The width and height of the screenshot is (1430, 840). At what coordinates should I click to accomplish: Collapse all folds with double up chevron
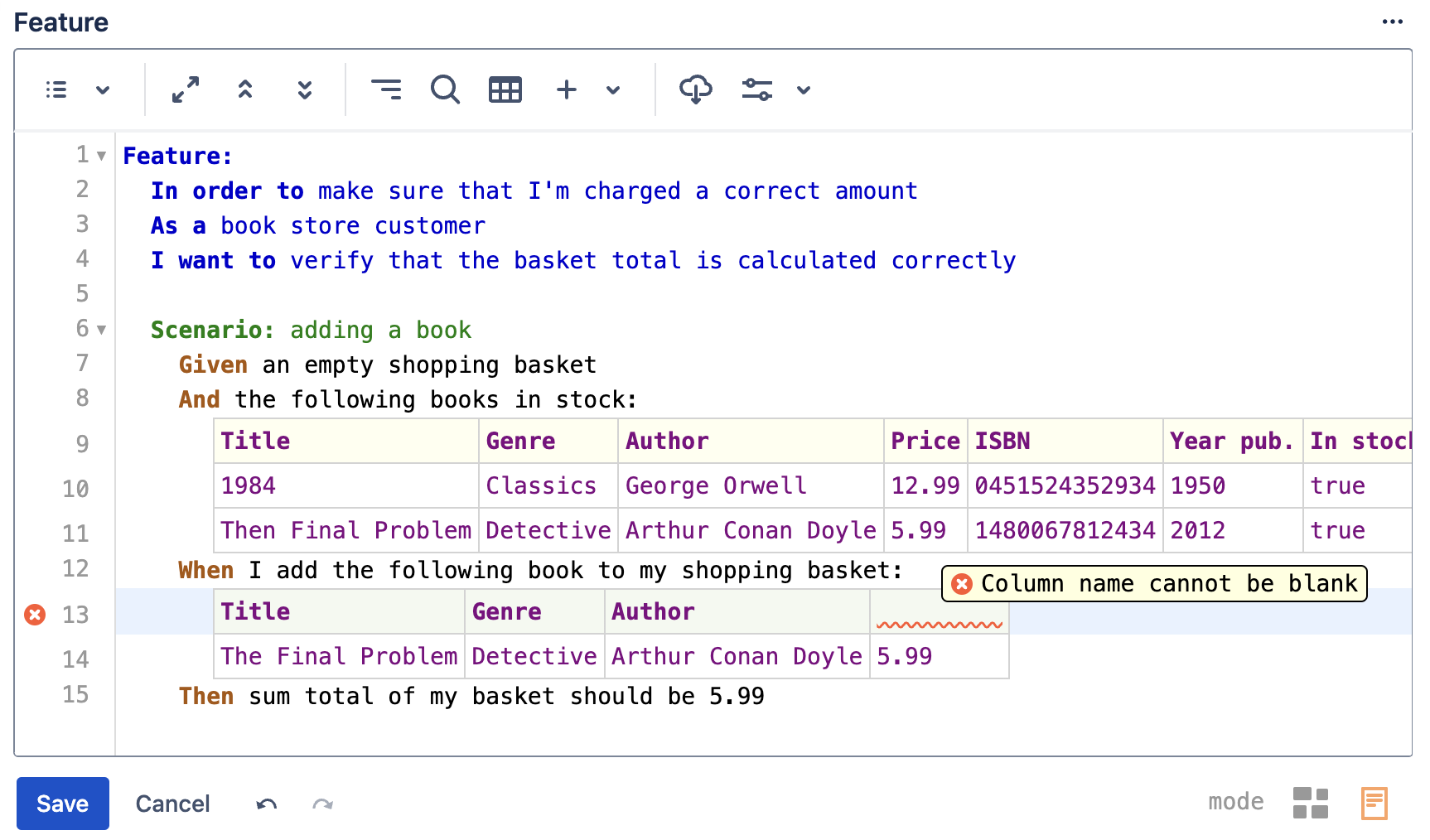click(245, 89)
